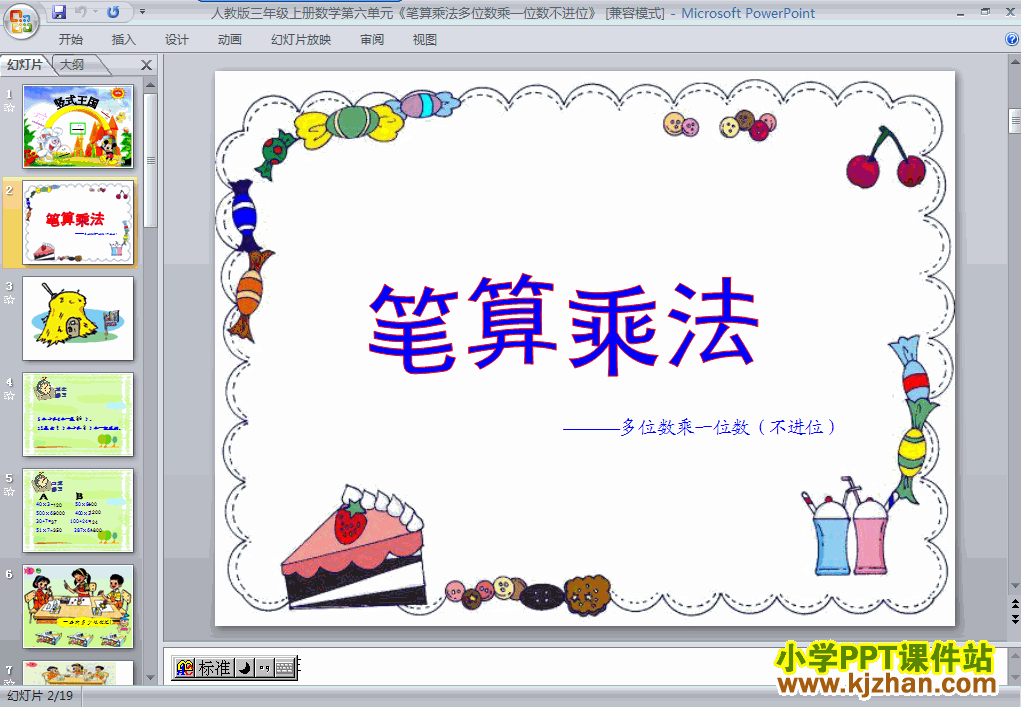Click the thumbnail pane scroll-down arrow
Screen dimensions: 1021x707
point(150,678)
